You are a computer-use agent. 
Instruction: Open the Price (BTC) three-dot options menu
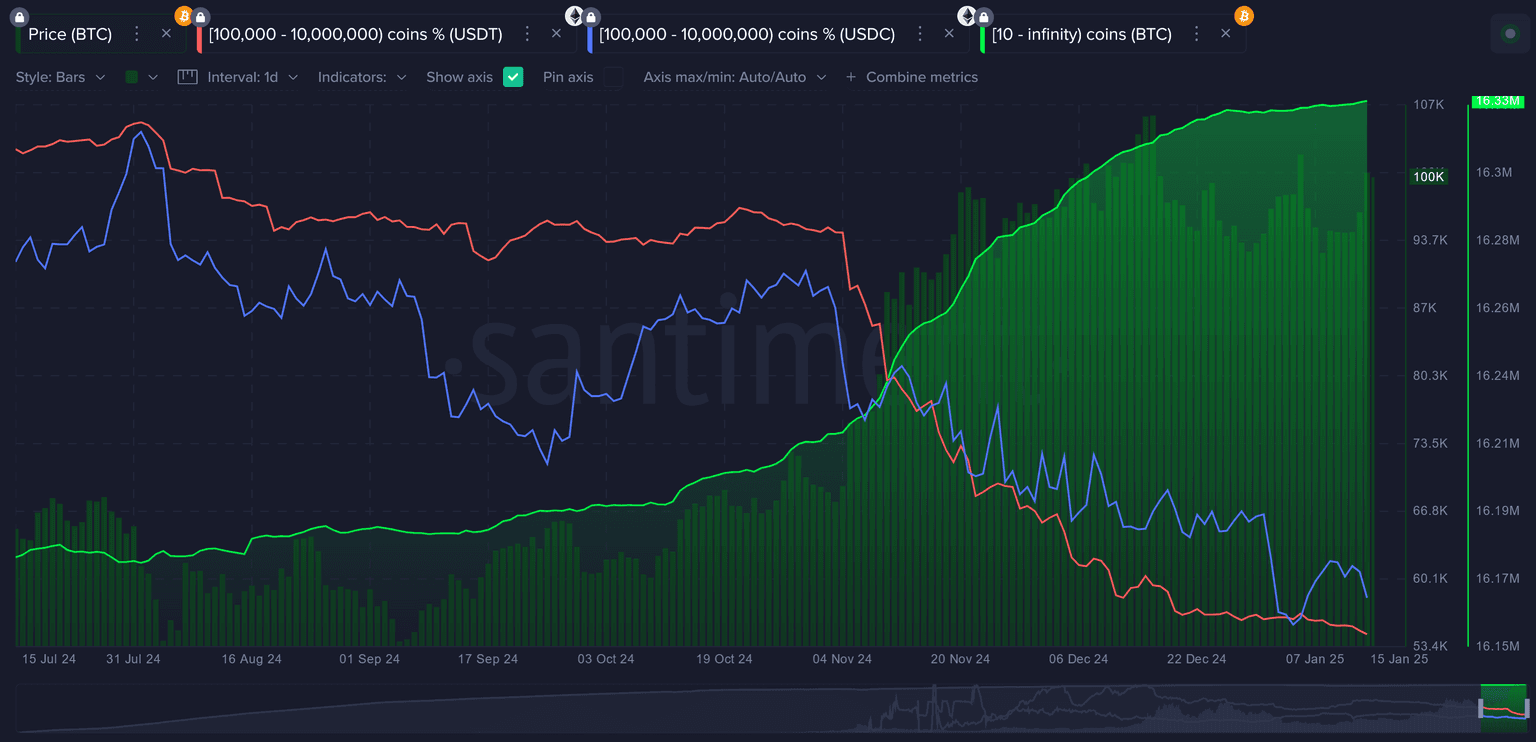(x=137, y=34)
